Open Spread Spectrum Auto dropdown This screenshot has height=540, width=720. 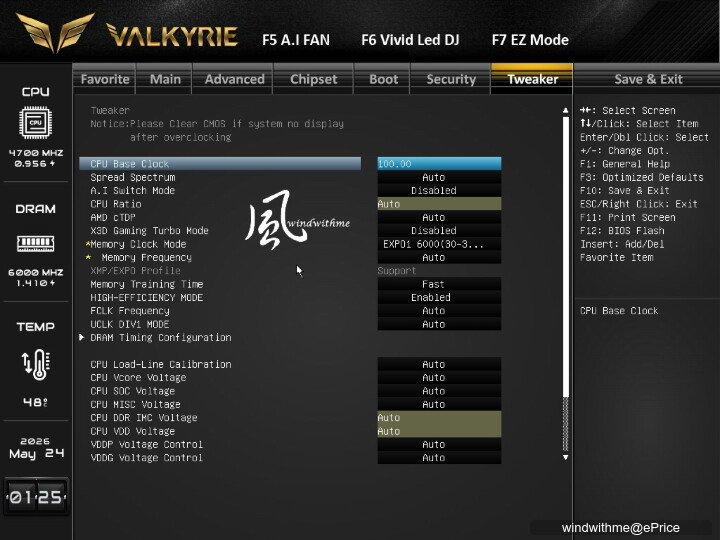[x=439, y=177]
